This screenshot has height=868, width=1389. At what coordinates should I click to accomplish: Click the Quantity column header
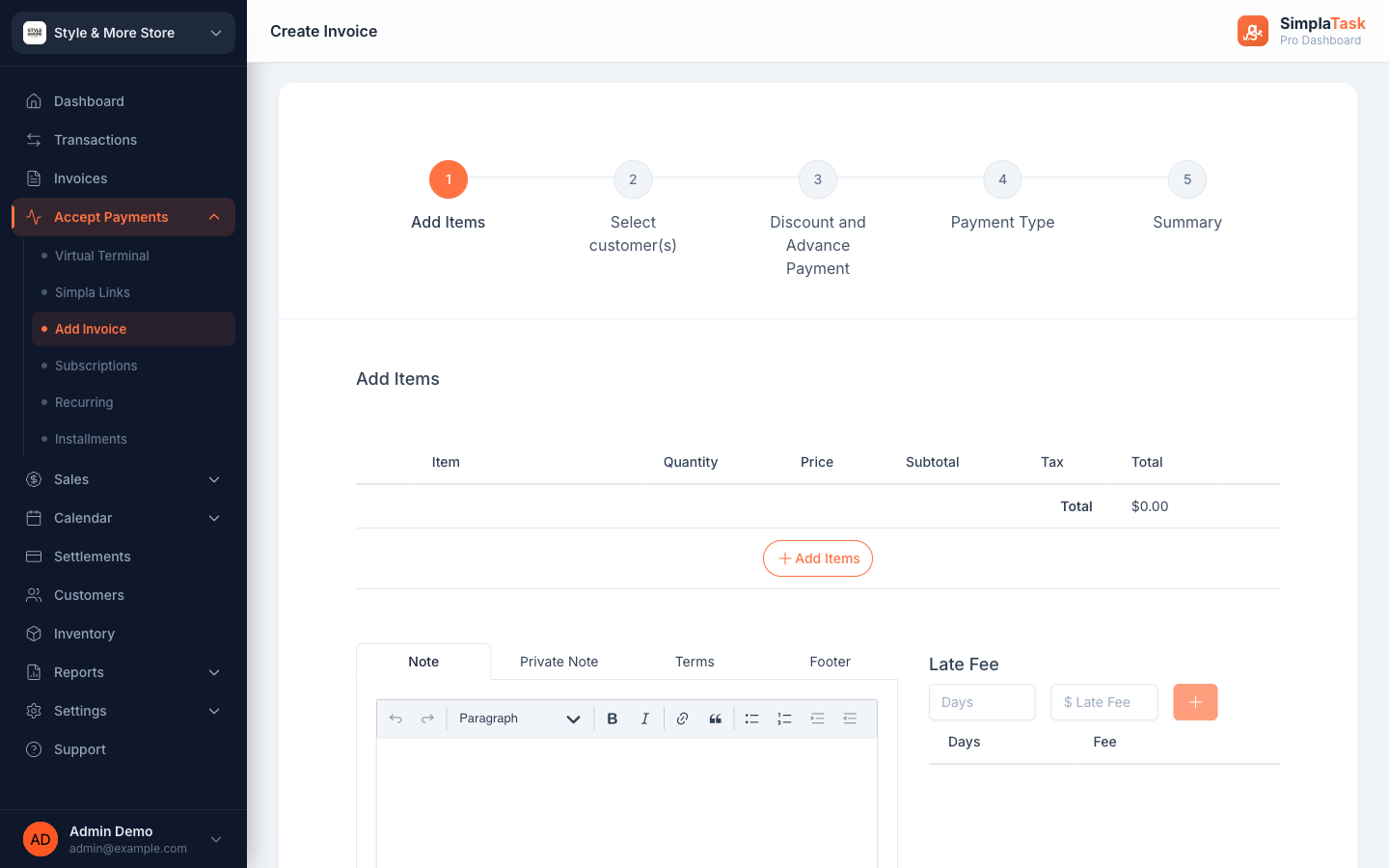coord(691,462)
